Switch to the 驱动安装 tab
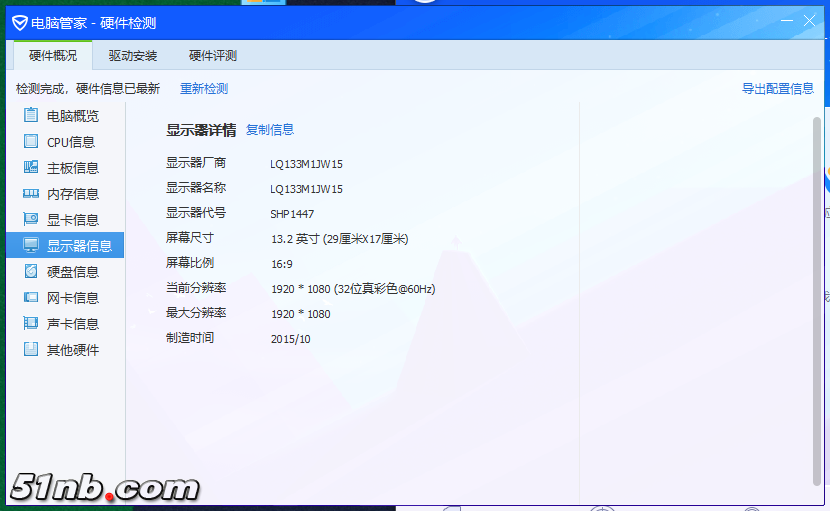Image resolution: width=830 pixels, height=511 pixels. coord(133,56)
